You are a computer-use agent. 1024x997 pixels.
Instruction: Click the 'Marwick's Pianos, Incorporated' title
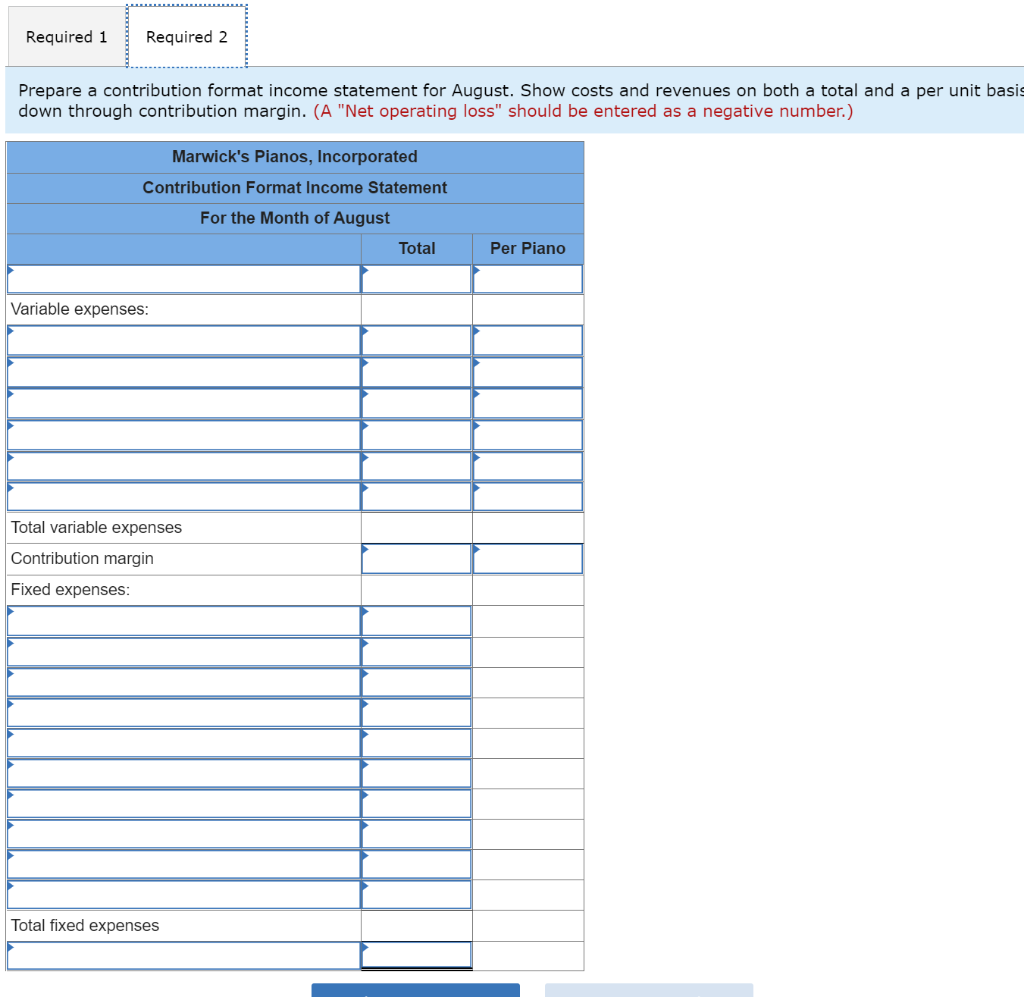coord(295,157)
